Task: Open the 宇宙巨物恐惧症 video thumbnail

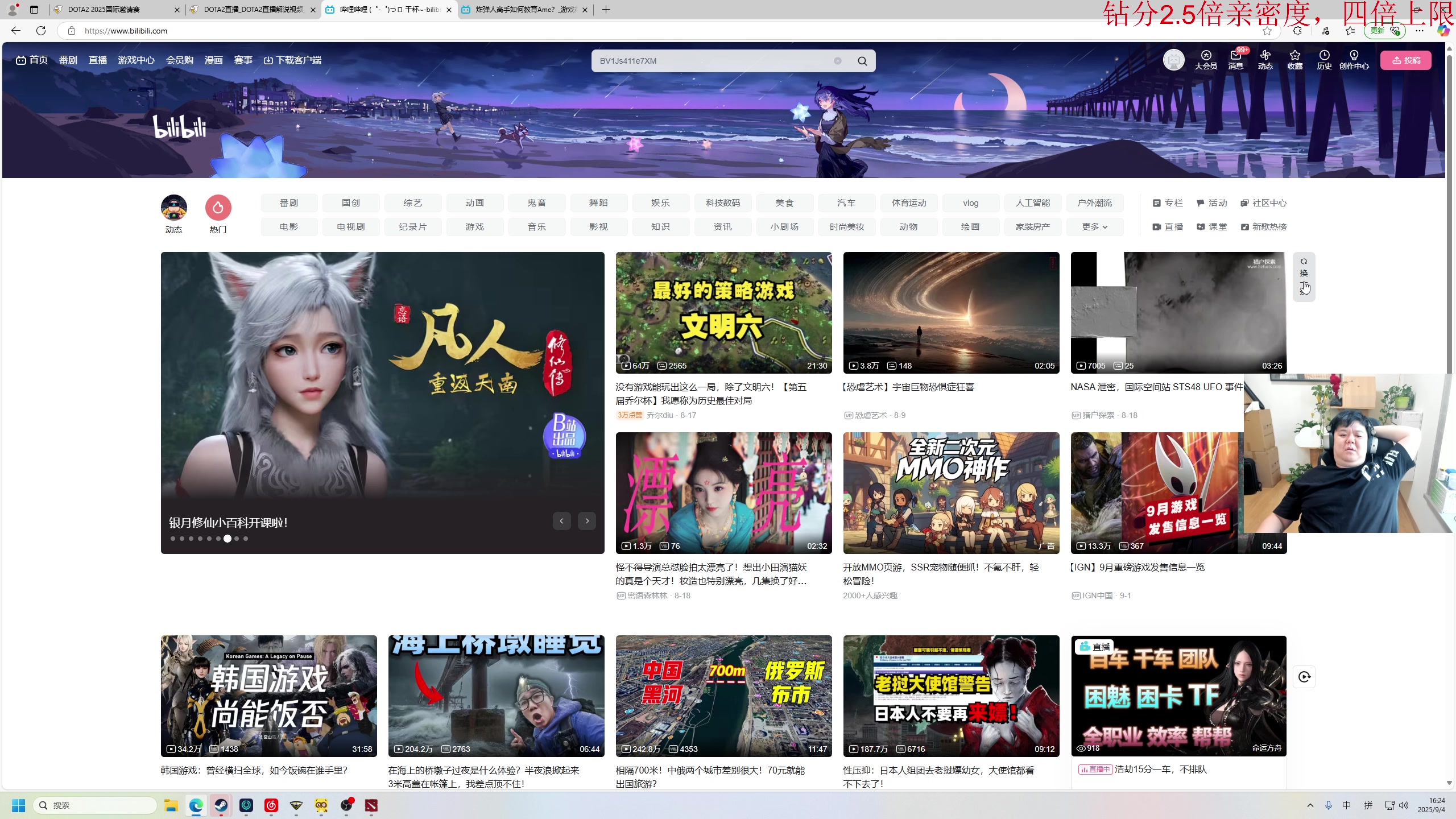Action: (x=951, y=313)
